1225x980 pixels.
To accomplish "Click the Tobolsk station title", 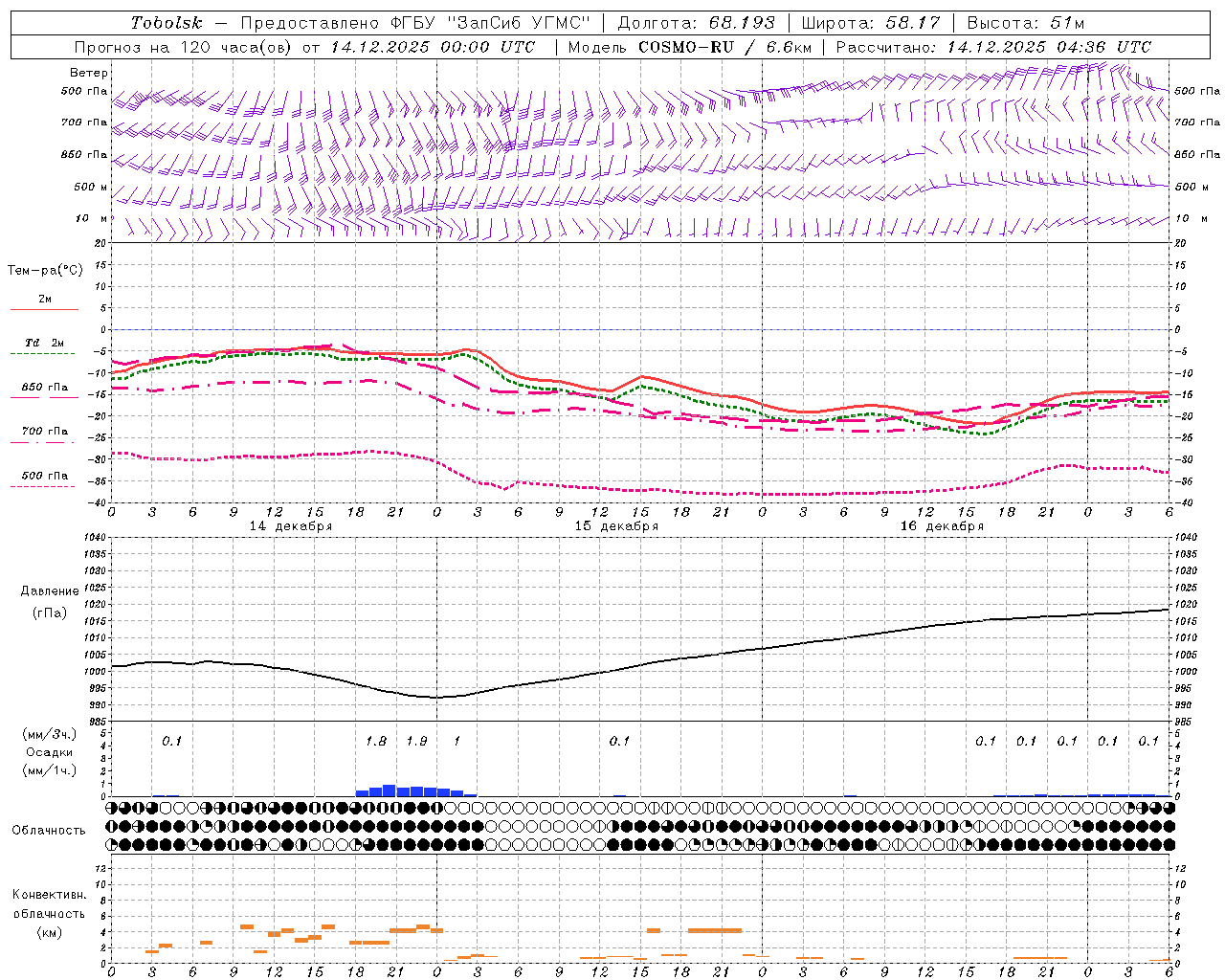I will coord(167,23).
